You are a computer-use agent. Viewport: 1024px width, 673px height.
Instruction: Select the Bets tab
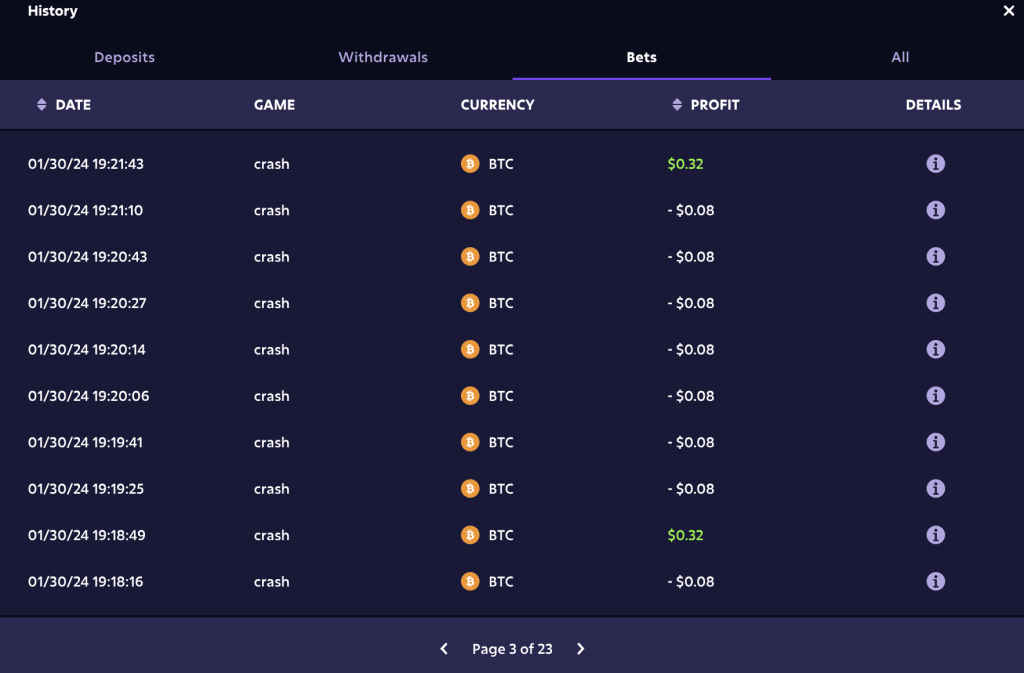tap(641, 57)
